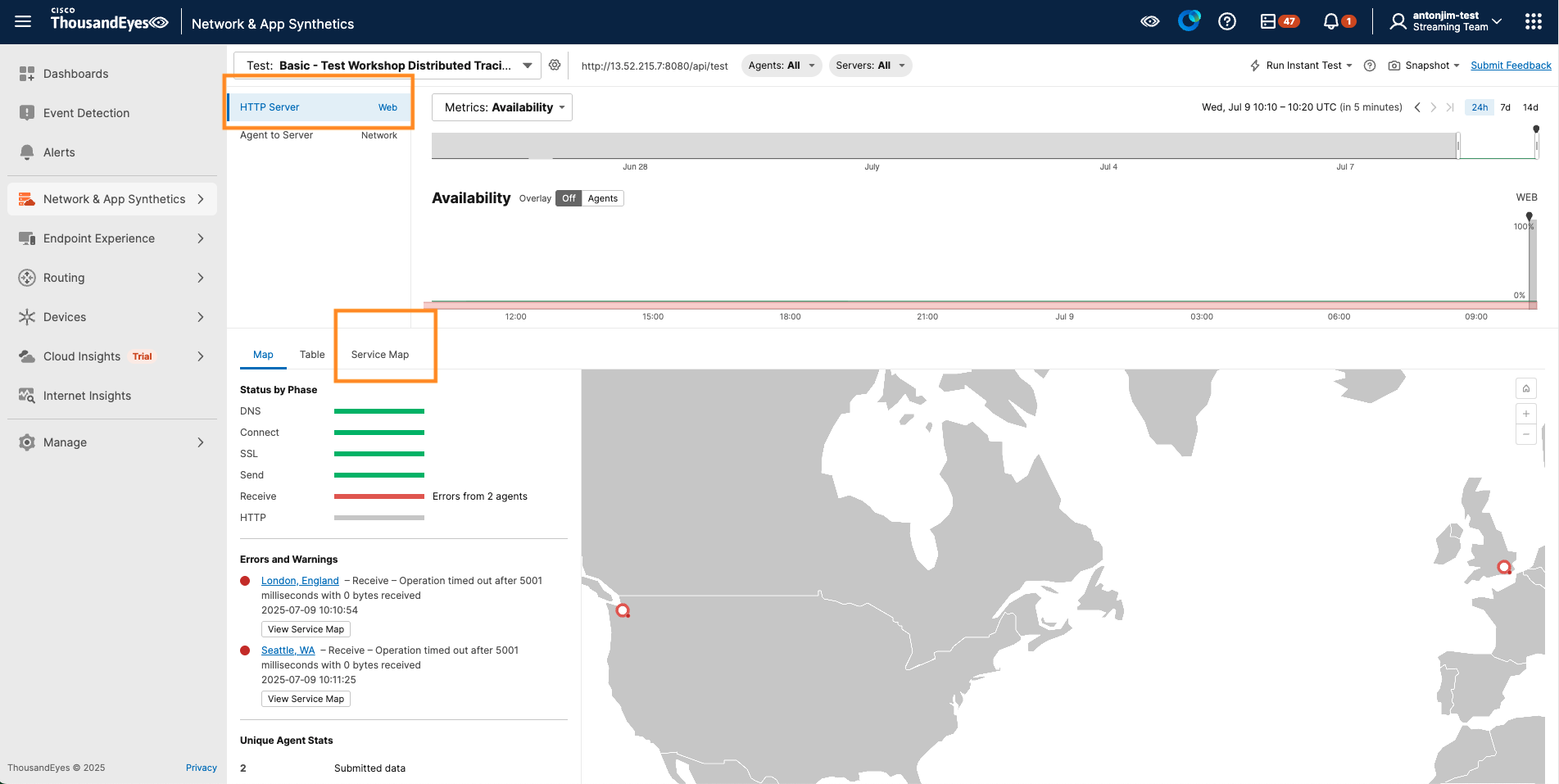
Task: Switch to the Table tab
Action: click(312, 355)
